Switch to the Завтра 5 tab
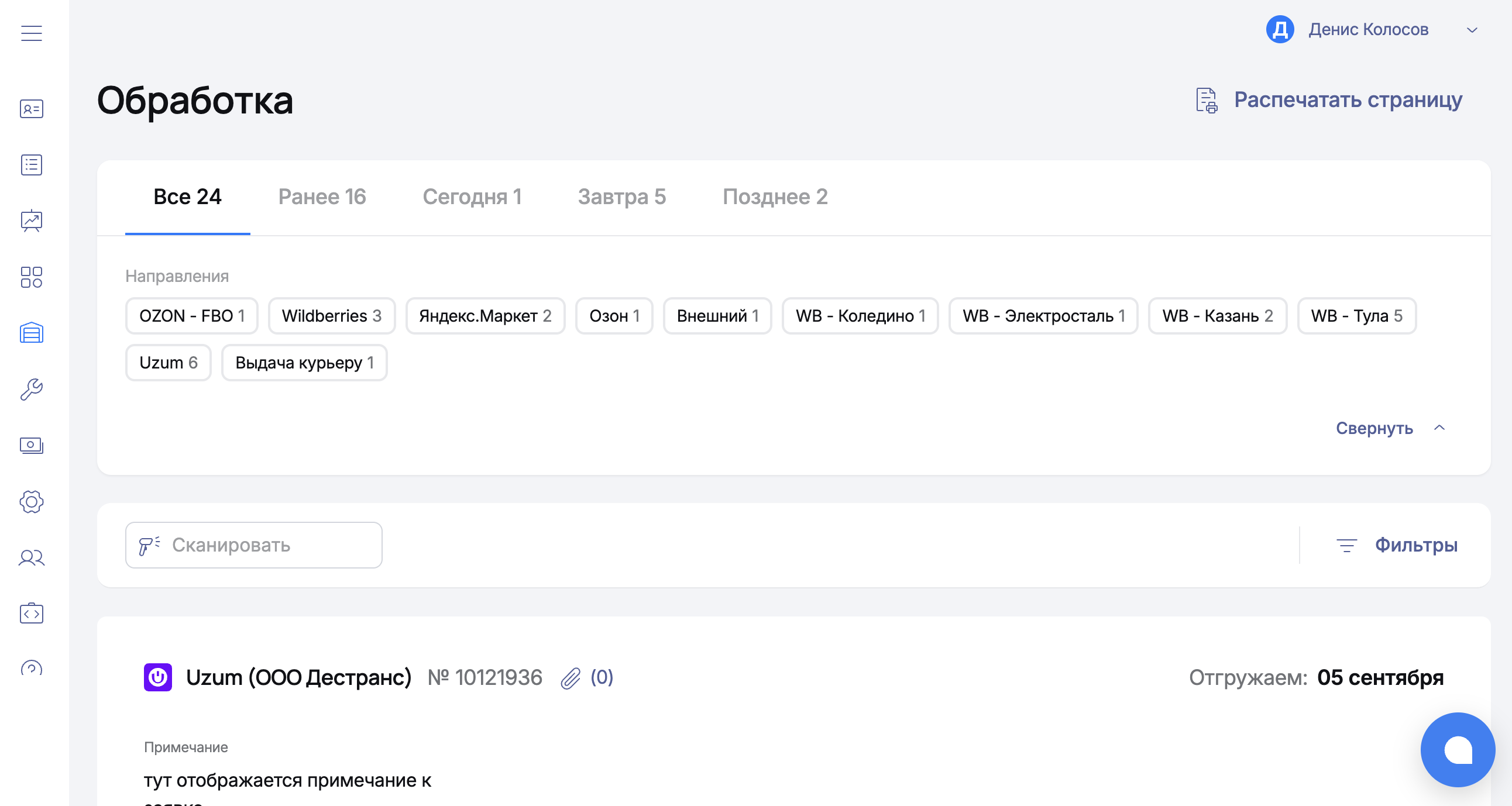 (621, 197)
